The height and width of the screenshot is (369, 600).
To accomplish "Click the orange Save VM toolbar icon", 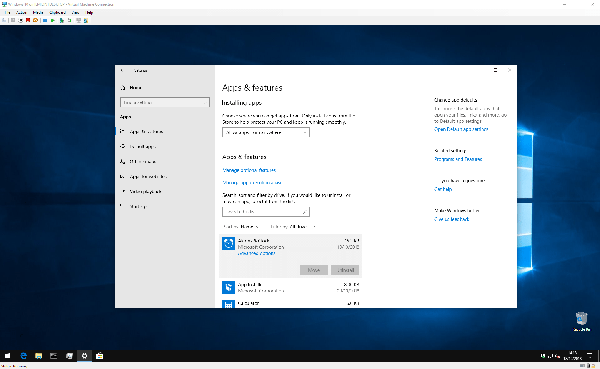I will click(36, 20).
